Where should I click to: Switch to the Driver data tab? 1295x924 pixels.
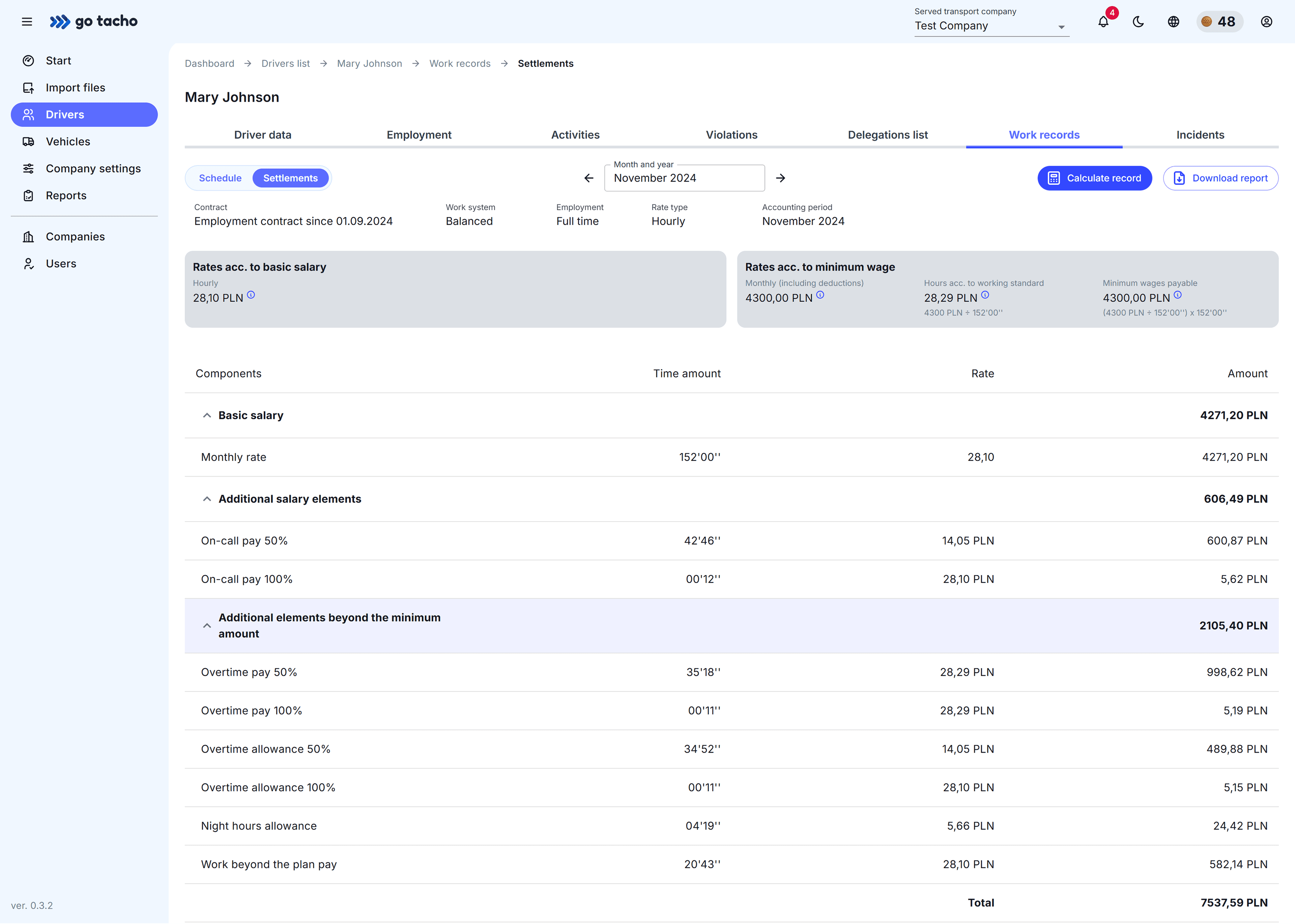pos(262,135)
